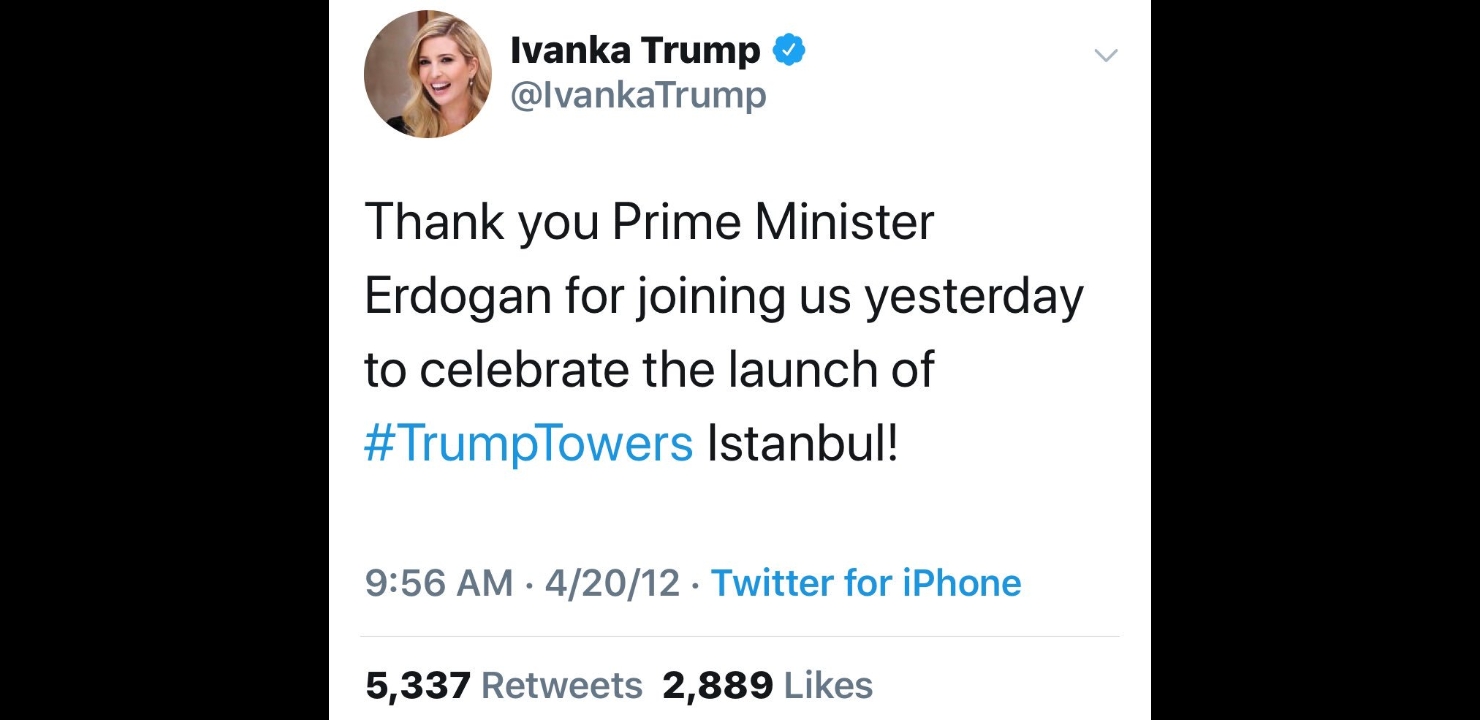The image size is (1480, 720).
Task: Open Twitter for iPhone source link
Action: pos(866,583)
